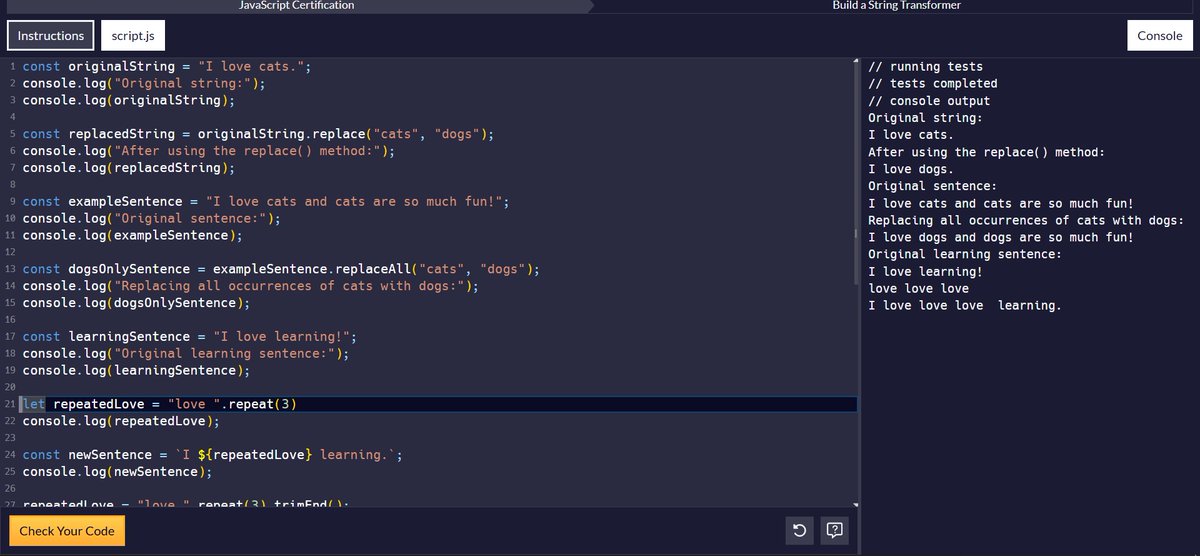Place cursor in line 21 repeatedLove declaration

pos(160,404)
